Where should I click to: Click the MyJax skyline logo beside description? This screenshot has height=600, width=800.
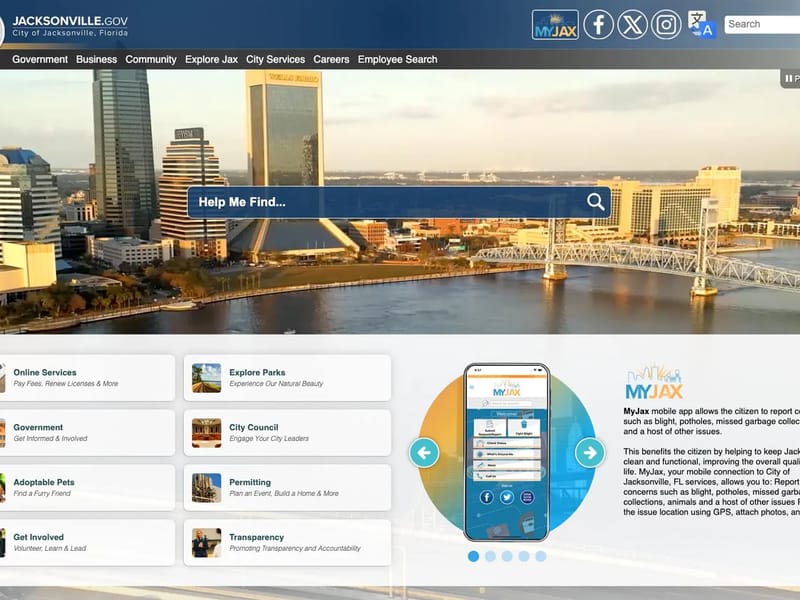(x=654, y=382)
